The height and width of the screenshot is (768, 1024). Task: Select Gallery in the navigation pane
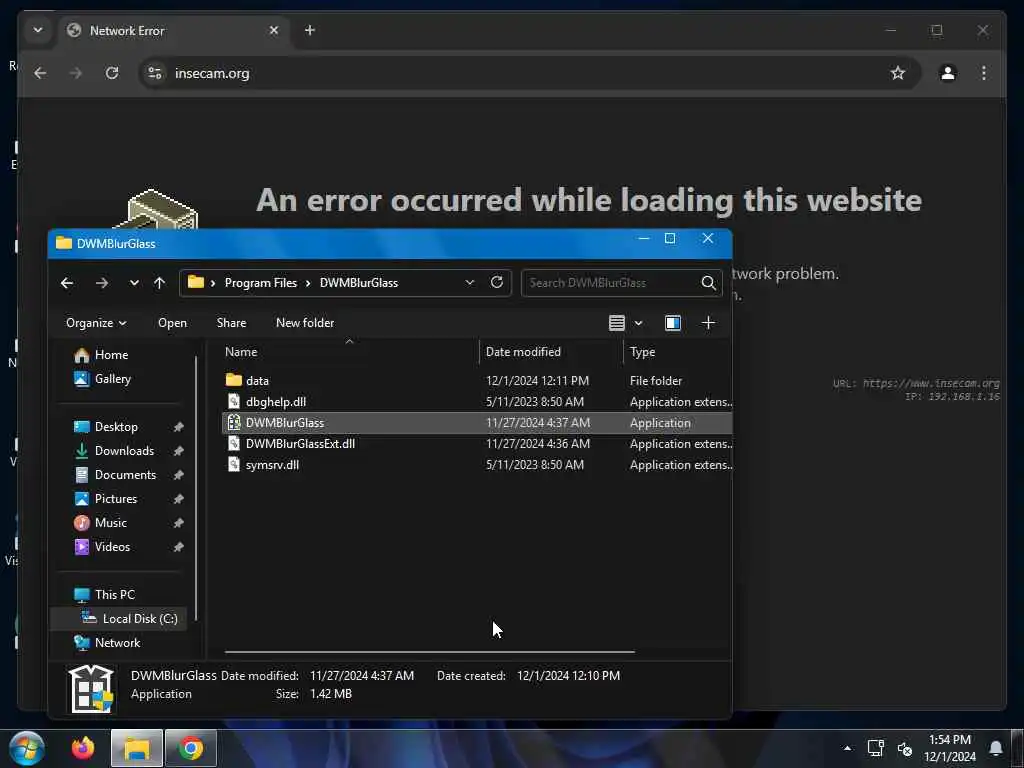point(103,379)
